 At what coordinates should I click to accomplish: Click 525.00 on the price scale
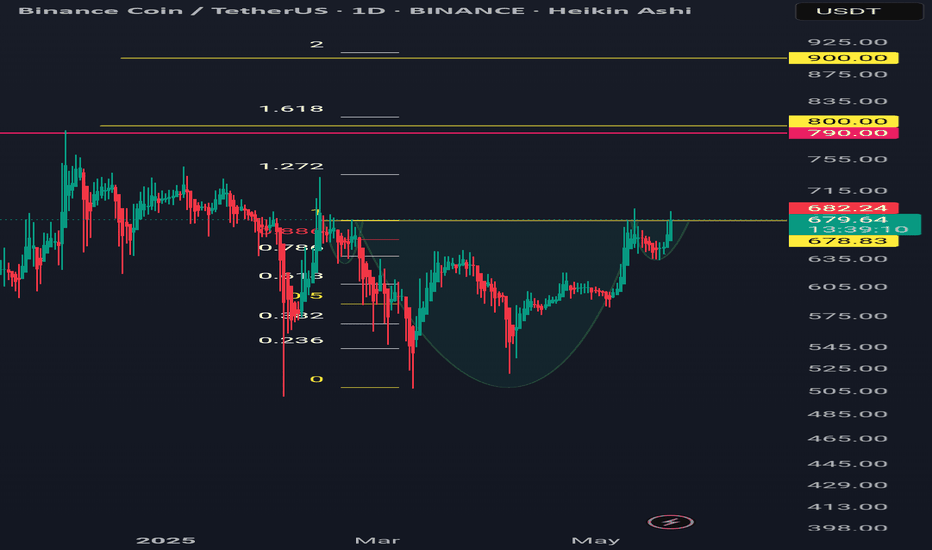(848, 369)
